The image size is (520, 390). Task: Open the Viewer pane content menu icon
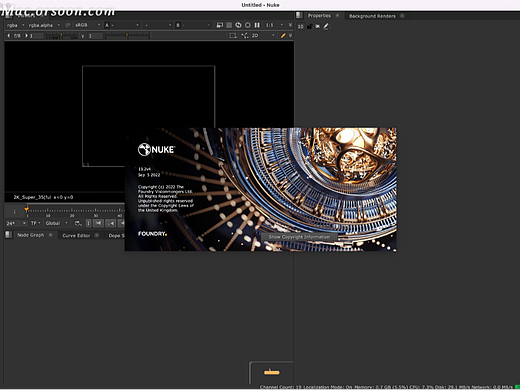9,15
